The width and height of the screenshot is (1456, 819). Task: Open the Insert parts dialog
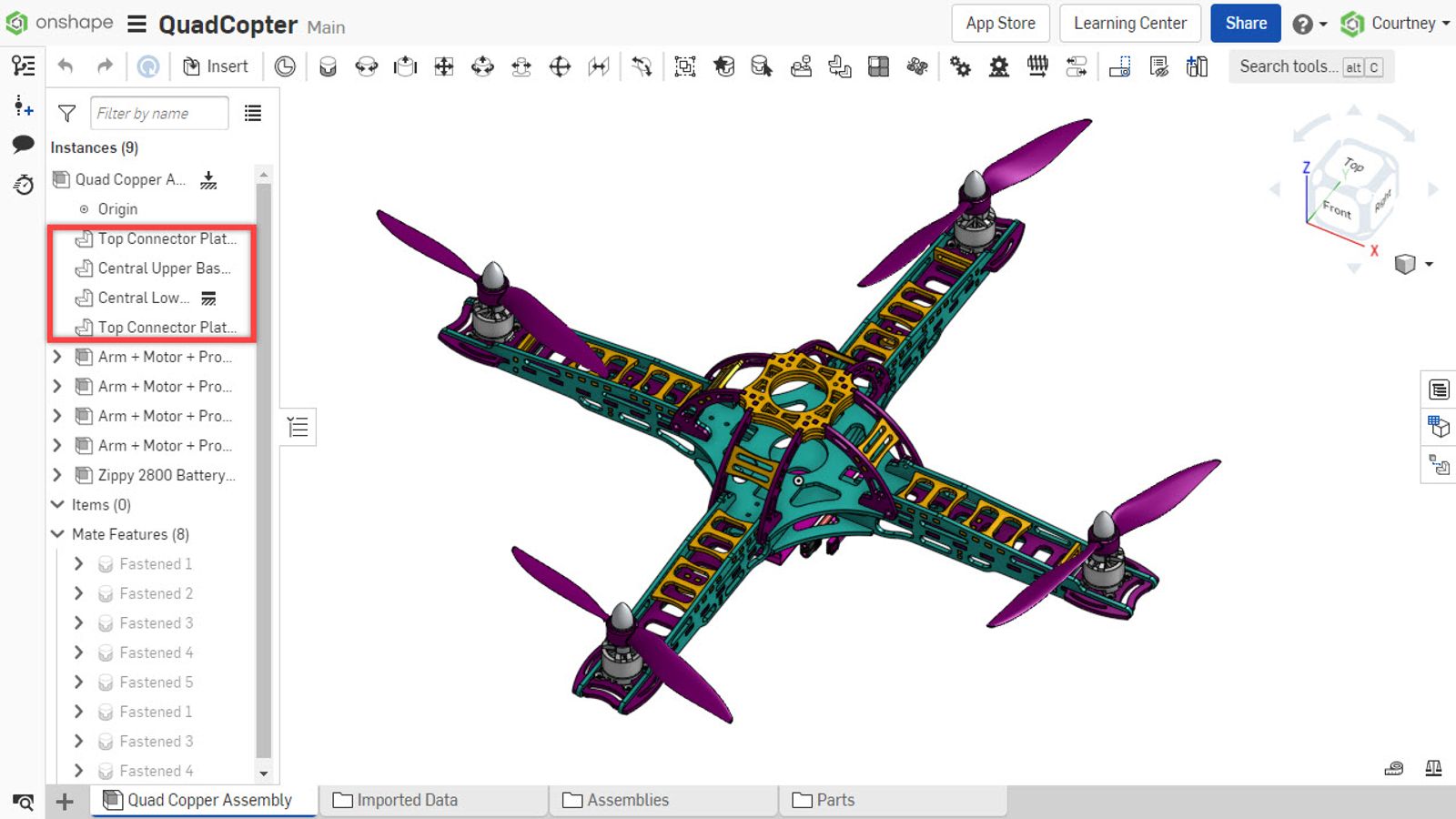[x=216, y=66]
